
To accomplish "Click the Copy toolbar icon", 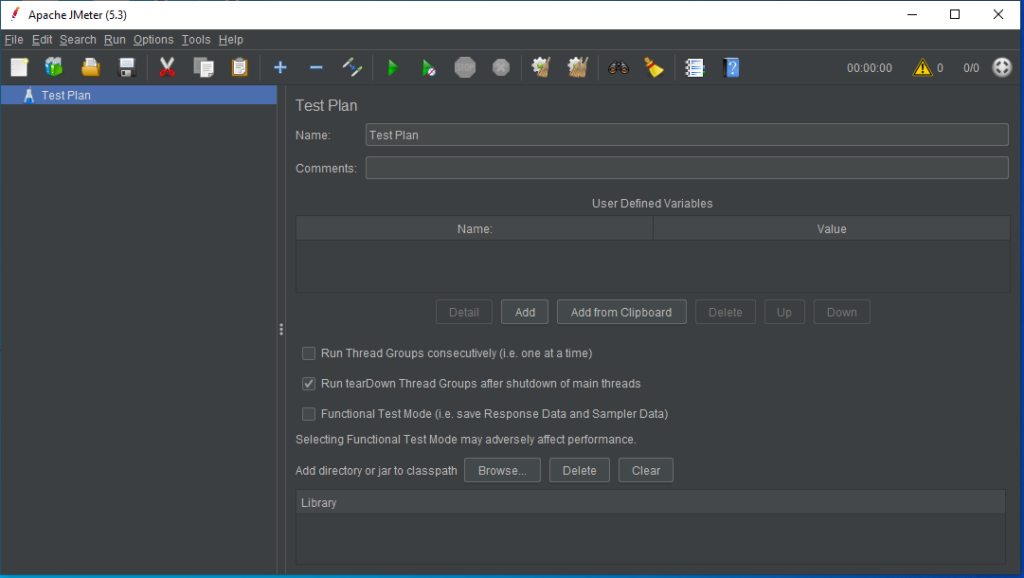I will pos(203,67).
